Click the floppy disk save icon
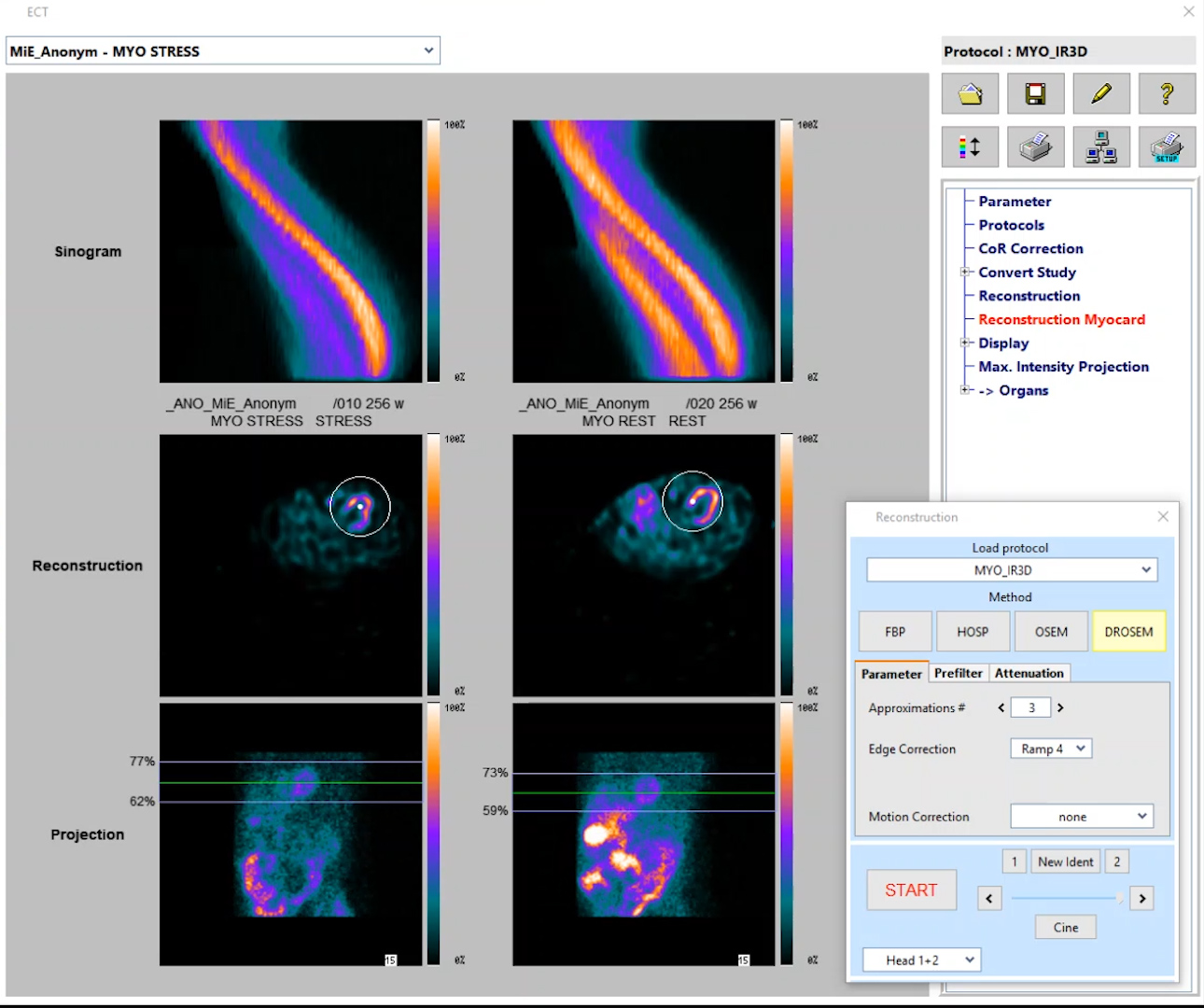 pos(1035,94)
